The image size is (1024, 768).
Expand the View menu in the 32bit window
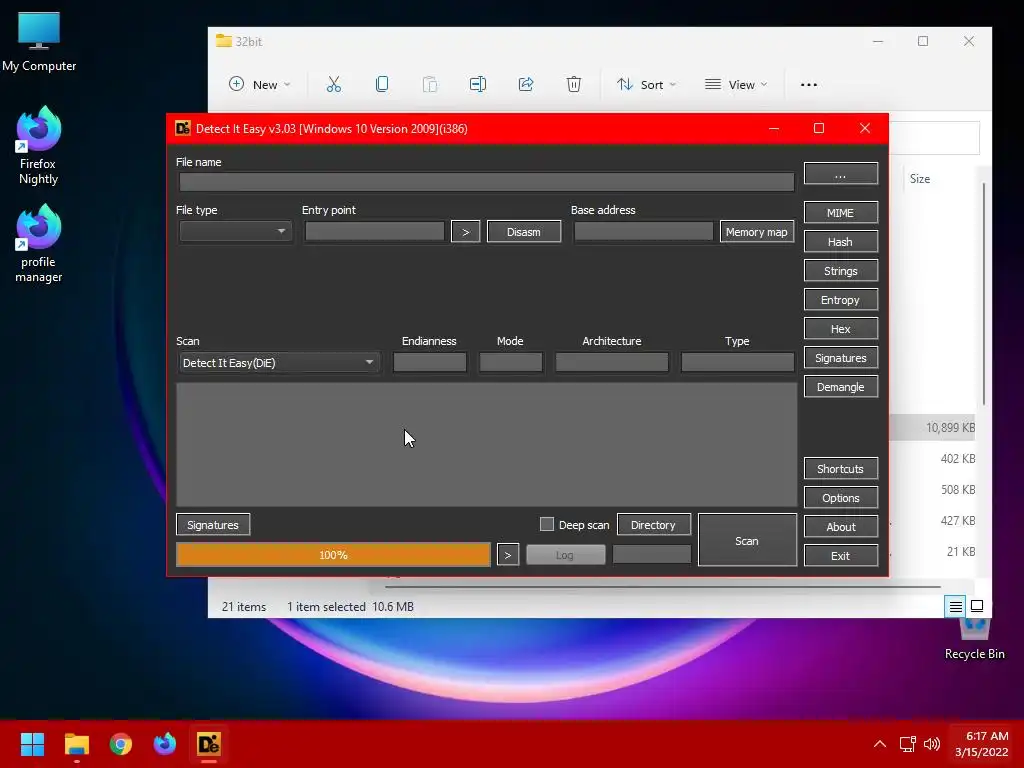pyautogui.click(x=736, y=84)
